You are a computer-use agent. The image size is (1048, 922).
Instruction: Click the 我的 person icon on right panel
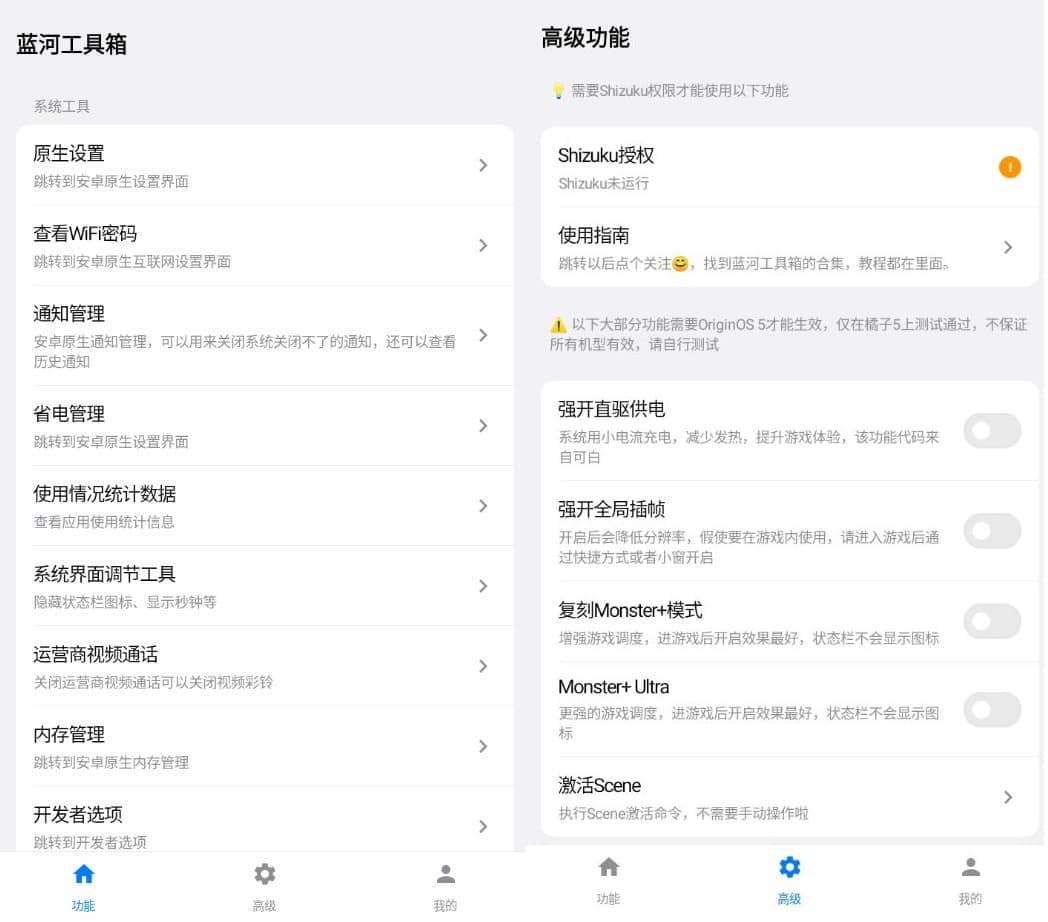click(x=969, y=867)
